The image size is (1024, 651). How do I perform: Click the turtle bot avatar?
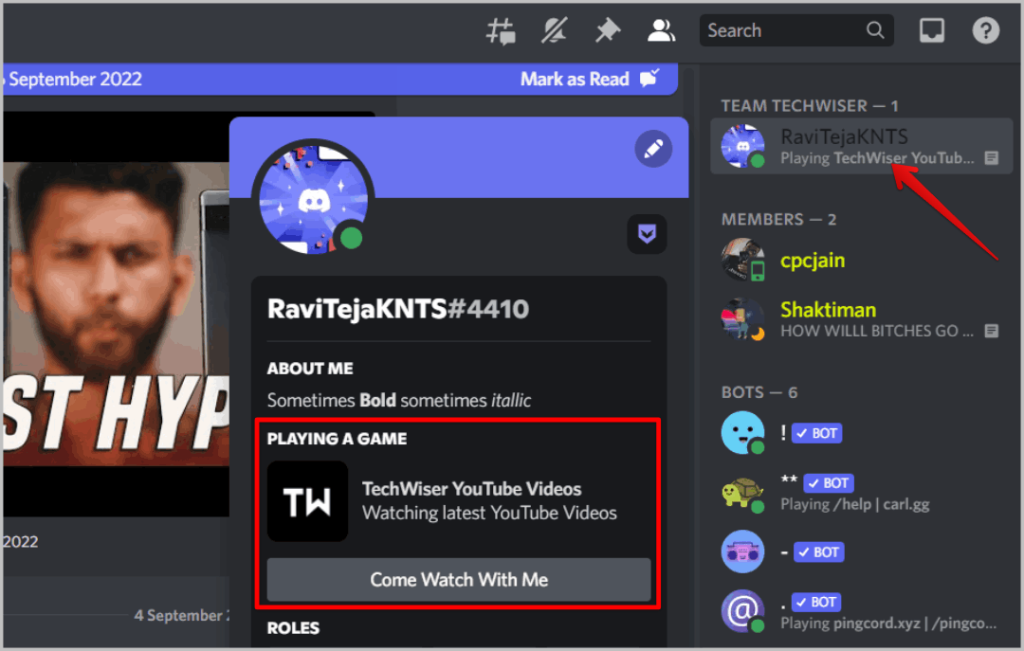743,493
